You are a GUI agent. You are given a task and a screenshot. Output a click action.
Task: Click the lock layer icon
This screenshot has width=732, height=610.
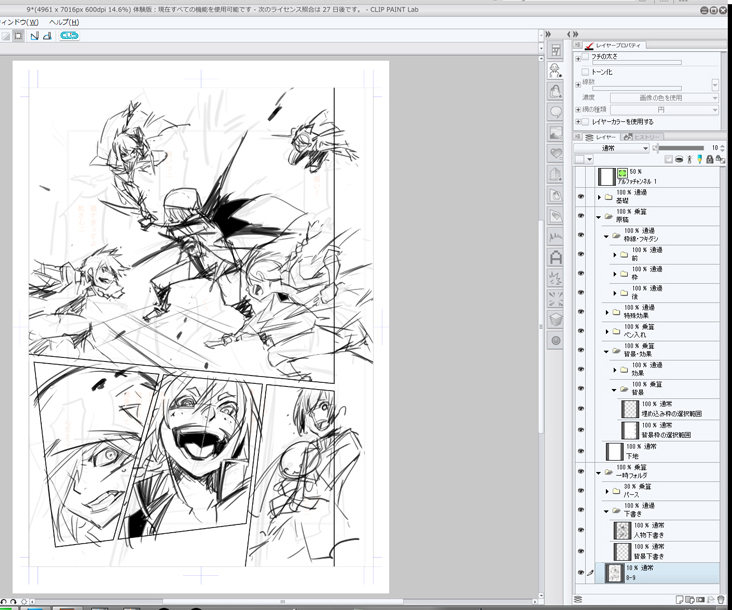point(710,159)
